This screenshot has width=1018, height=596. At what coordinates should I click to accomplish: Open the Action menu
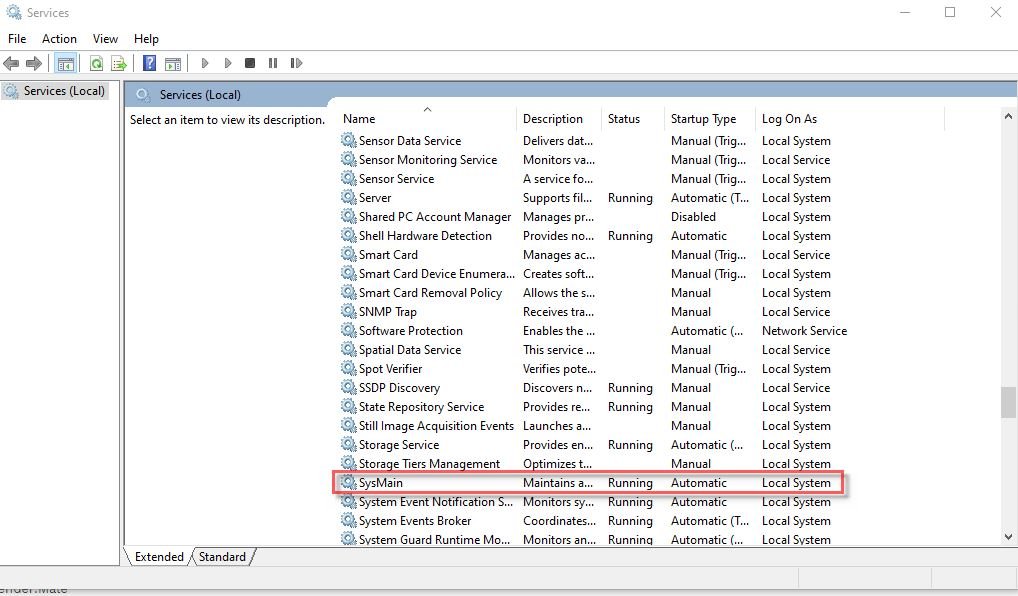coord(59,39)
